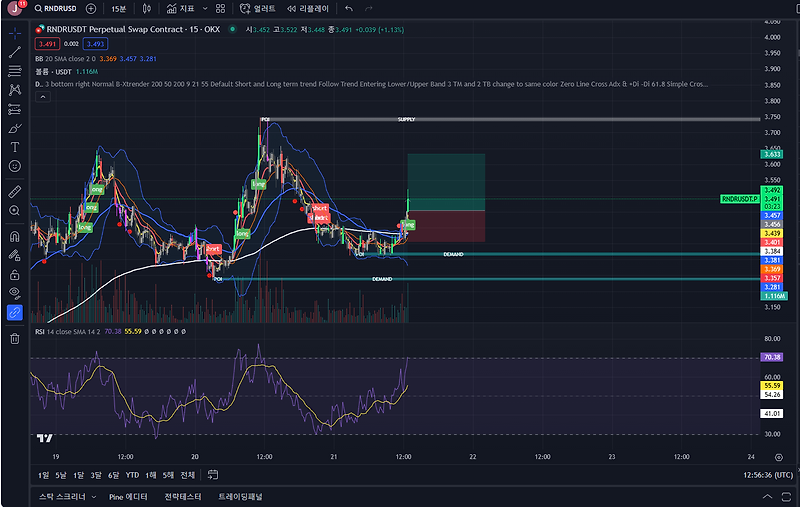The width and height of the screenshot is (800, 507).
Task: Open timezone menu at 12:56:36 (UTC)
Action: 768,475
